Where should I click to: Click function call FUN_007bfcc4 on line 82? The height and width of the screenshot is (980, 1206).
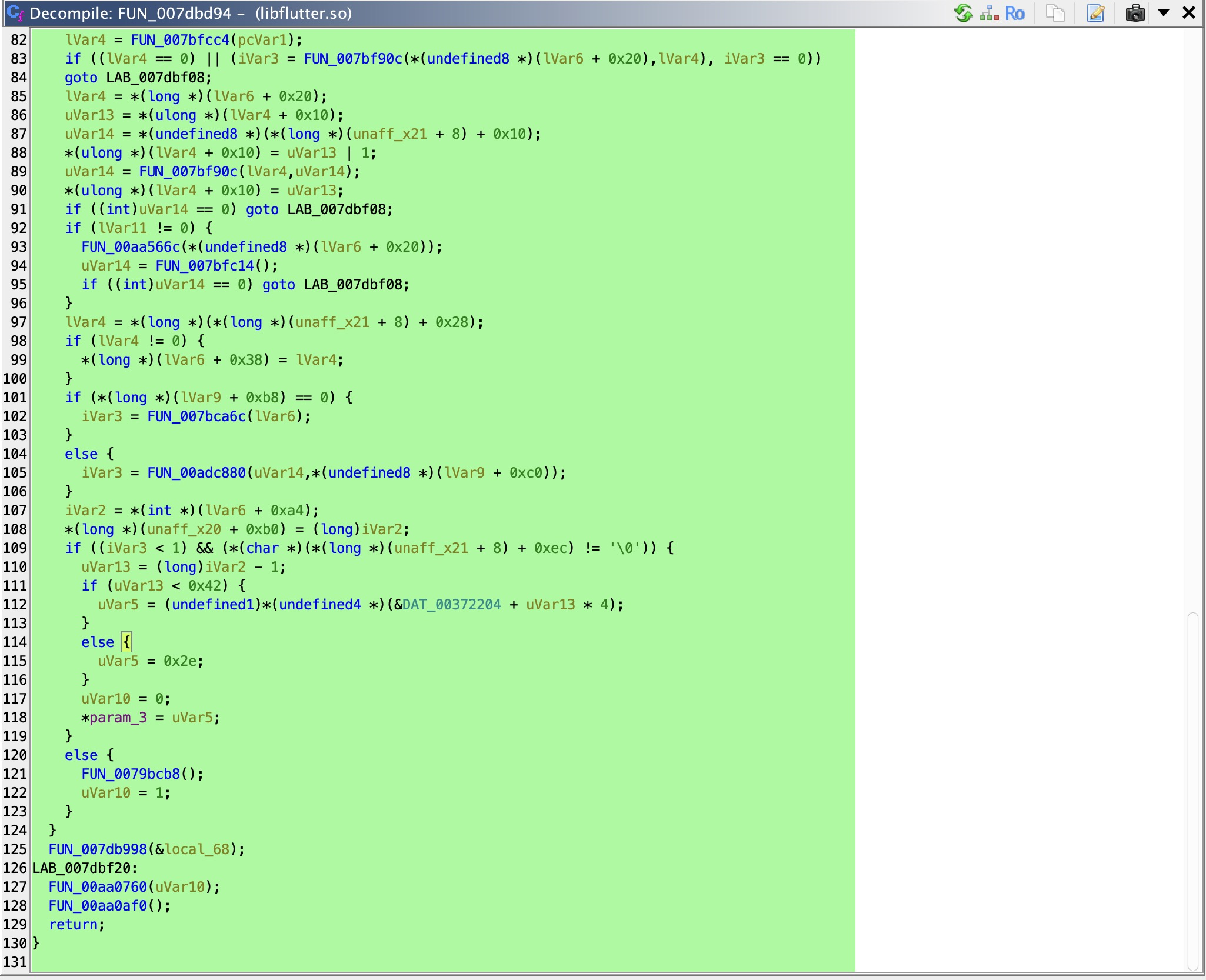coord(180,40)
